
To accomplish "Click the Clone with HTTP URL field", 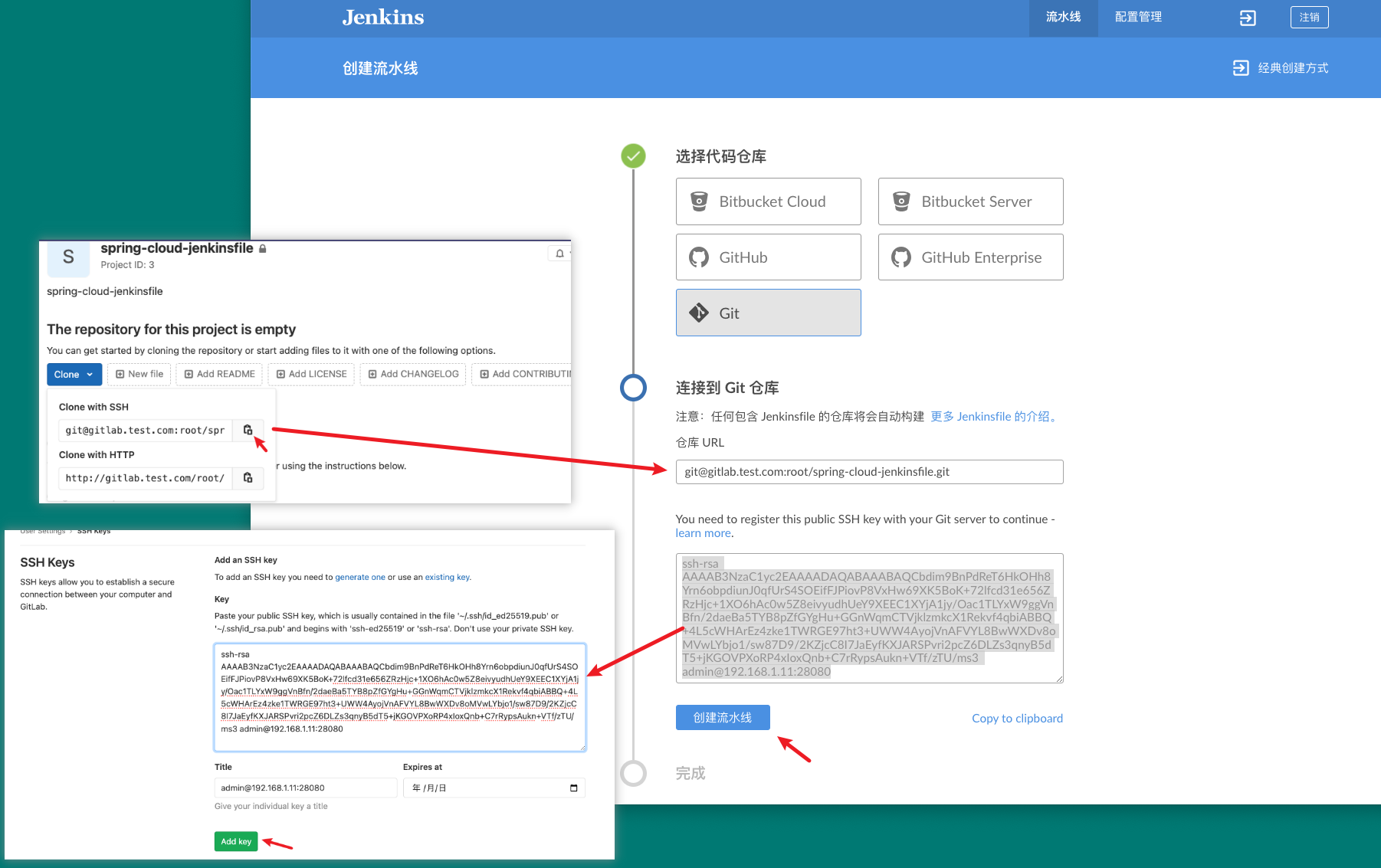I will (x=145, y=478).
